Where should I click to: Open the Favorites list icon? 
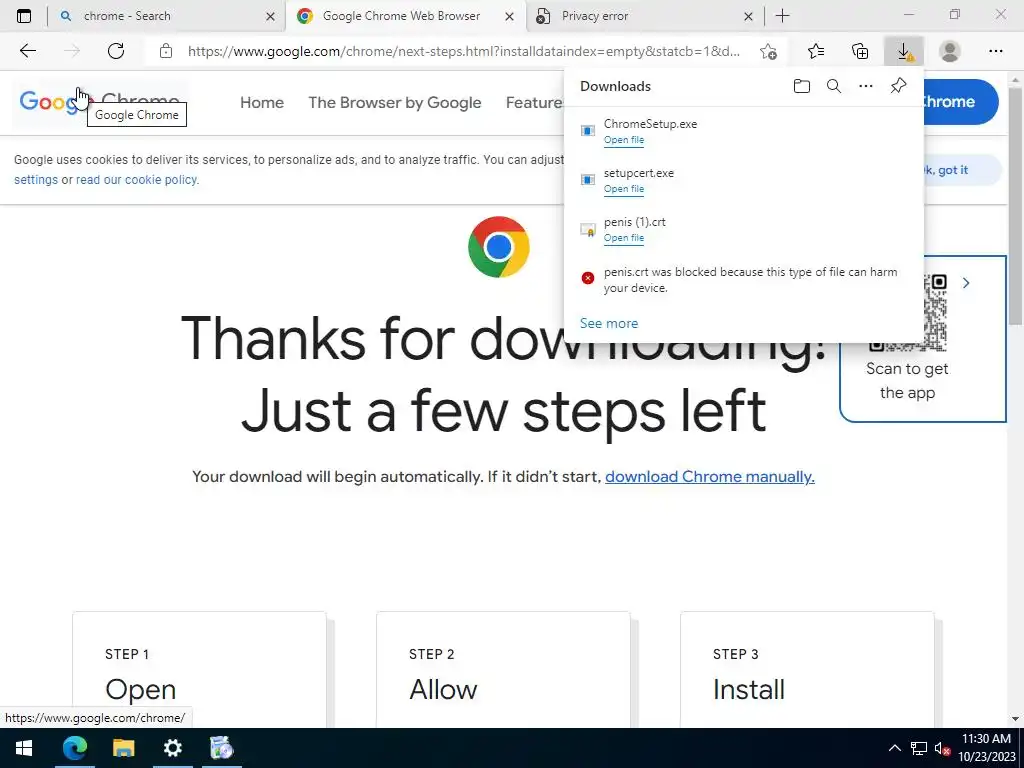[816, 51]
